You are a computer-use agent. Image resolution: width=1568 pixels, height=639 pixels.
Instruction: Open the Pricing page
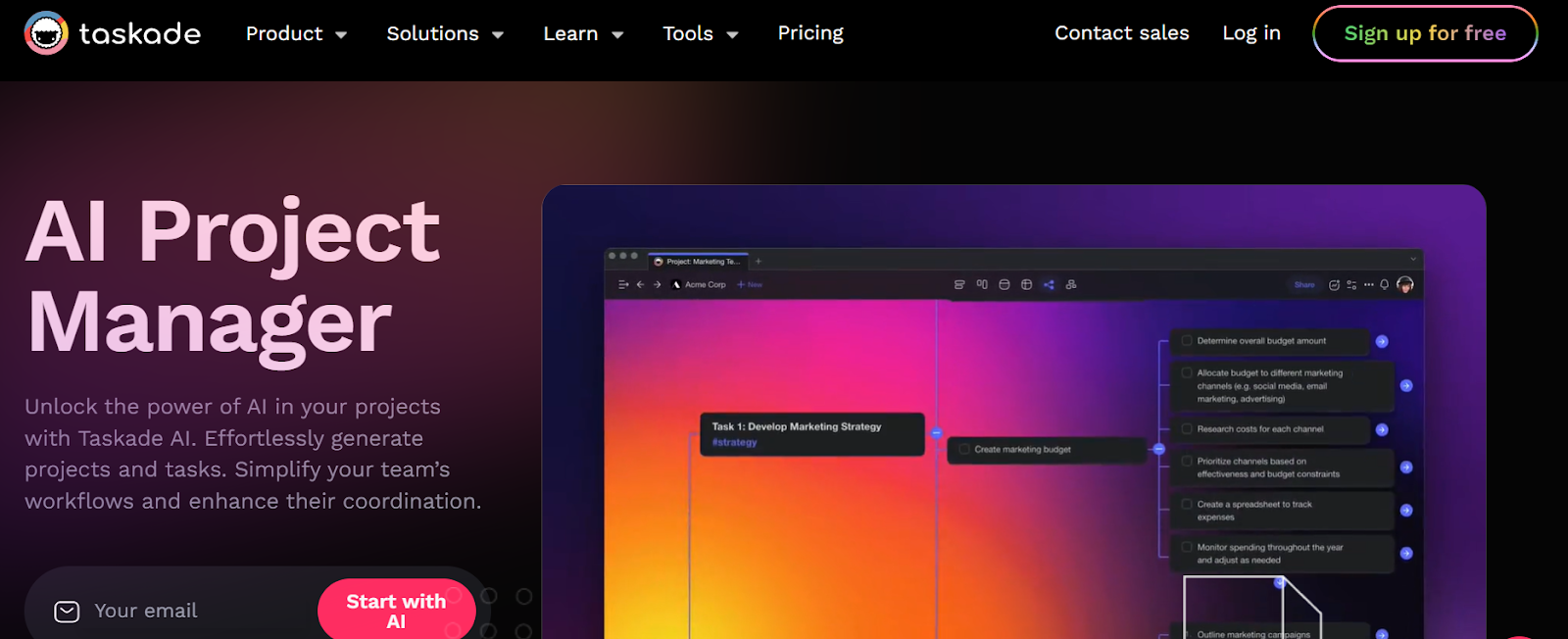(810, 33)
